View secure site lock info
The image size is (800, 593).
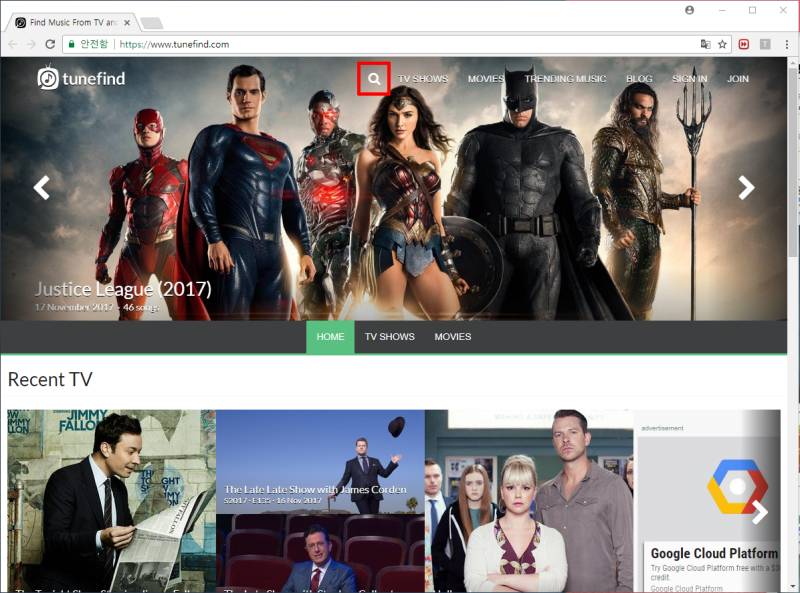[x=72, y=44]
